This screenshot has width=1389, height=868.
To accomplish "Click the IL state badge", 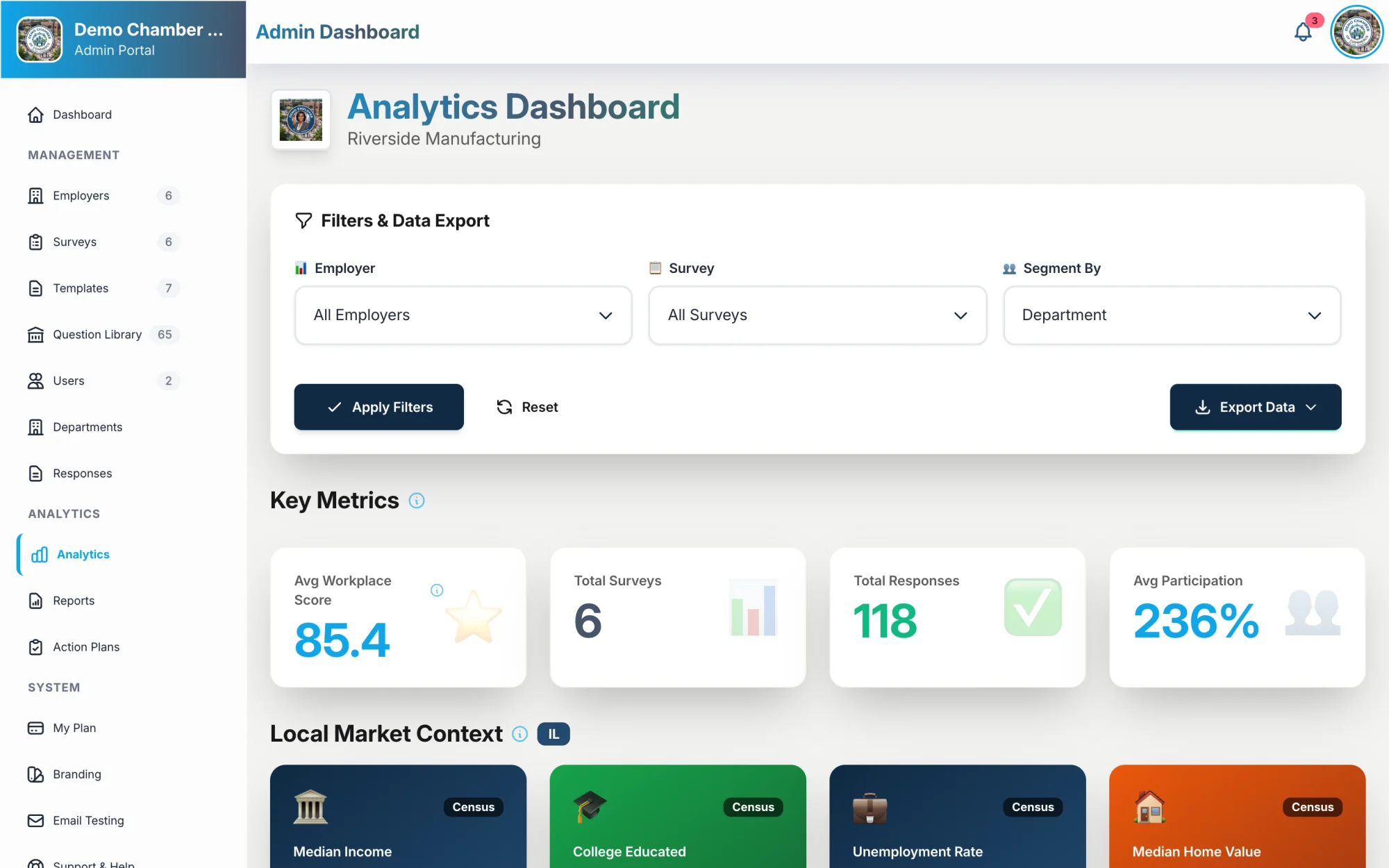I will [x=554, y=734].
